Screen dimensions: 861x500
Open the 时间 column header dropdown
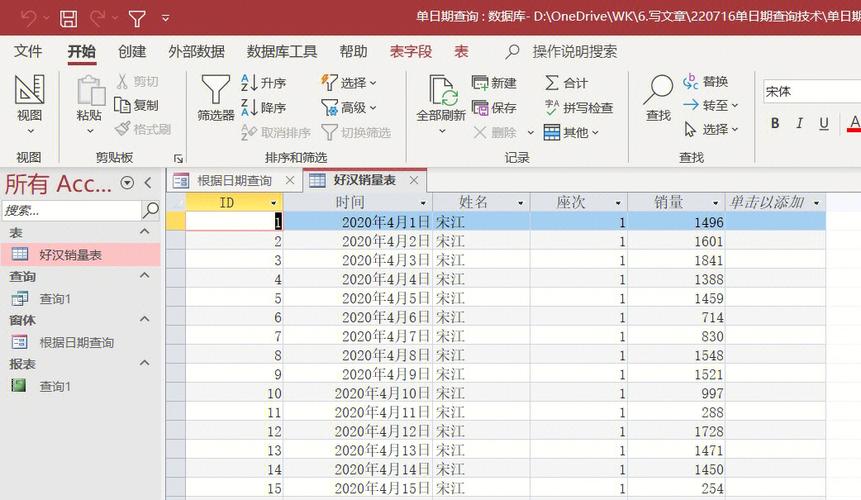pyautogui.click(x=423, y=203)
